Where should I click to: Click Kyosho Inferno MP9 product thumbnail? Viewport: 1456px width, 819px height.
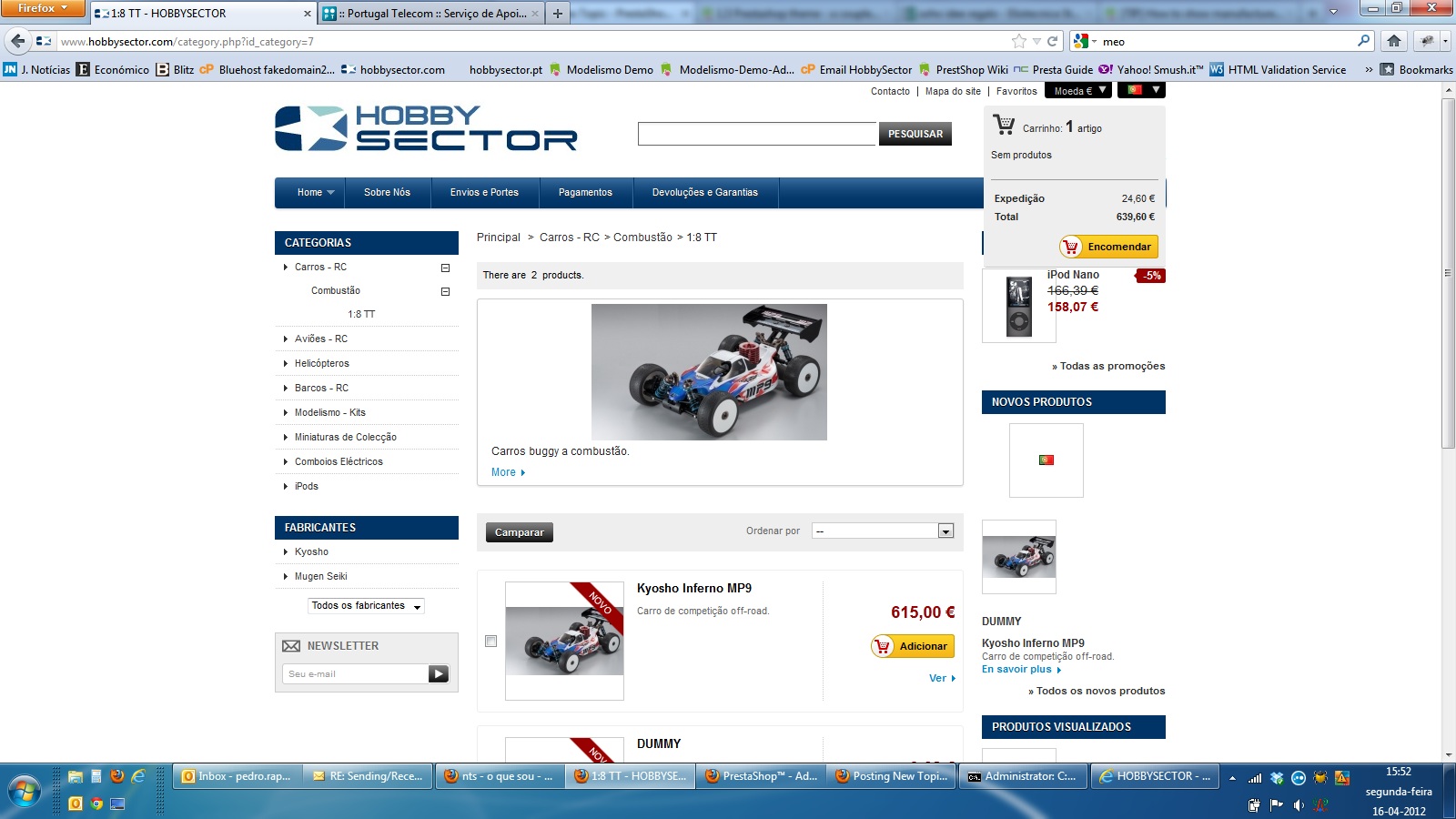[564, 641]
